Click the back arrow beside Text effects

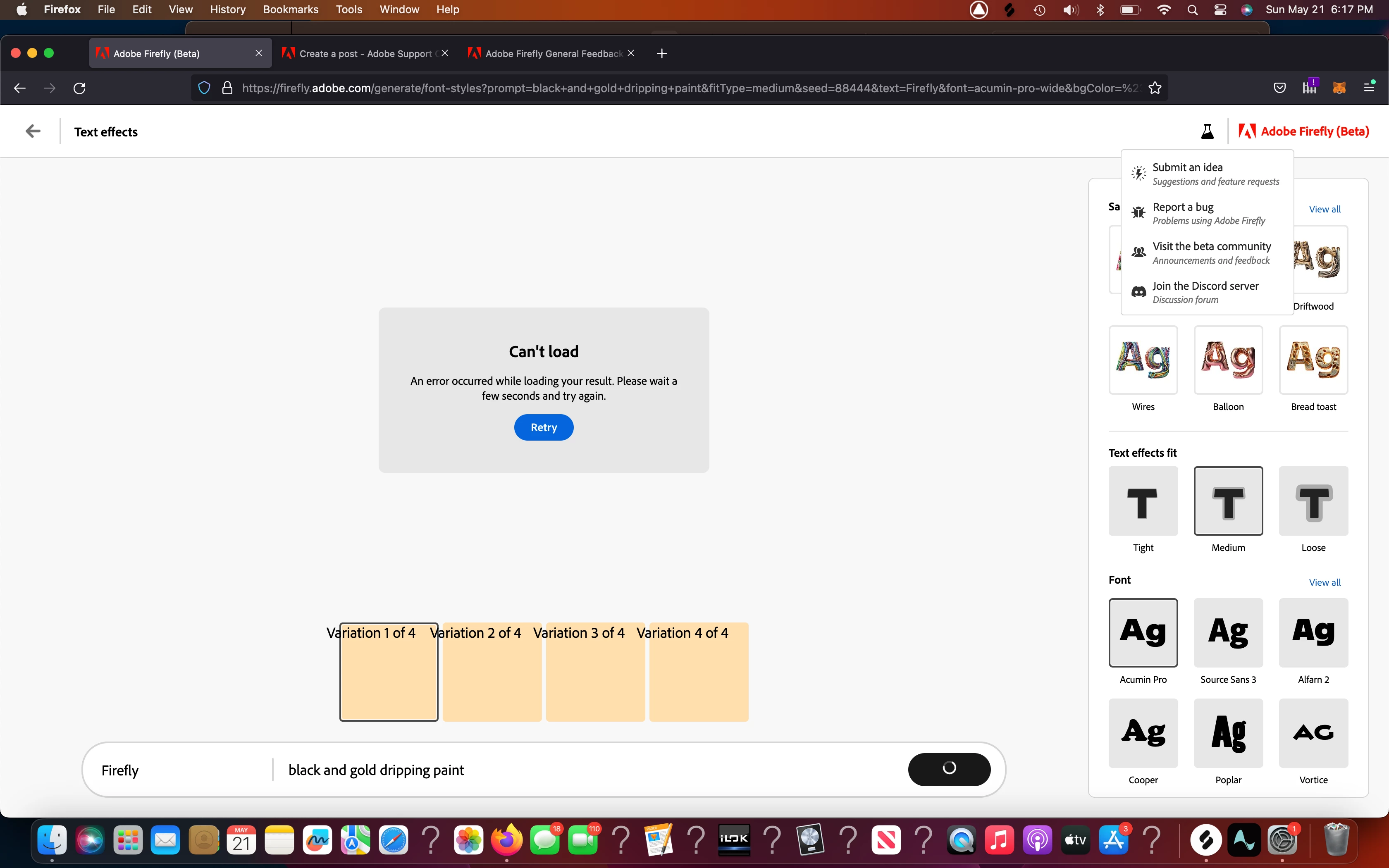[x=33, y=131]
